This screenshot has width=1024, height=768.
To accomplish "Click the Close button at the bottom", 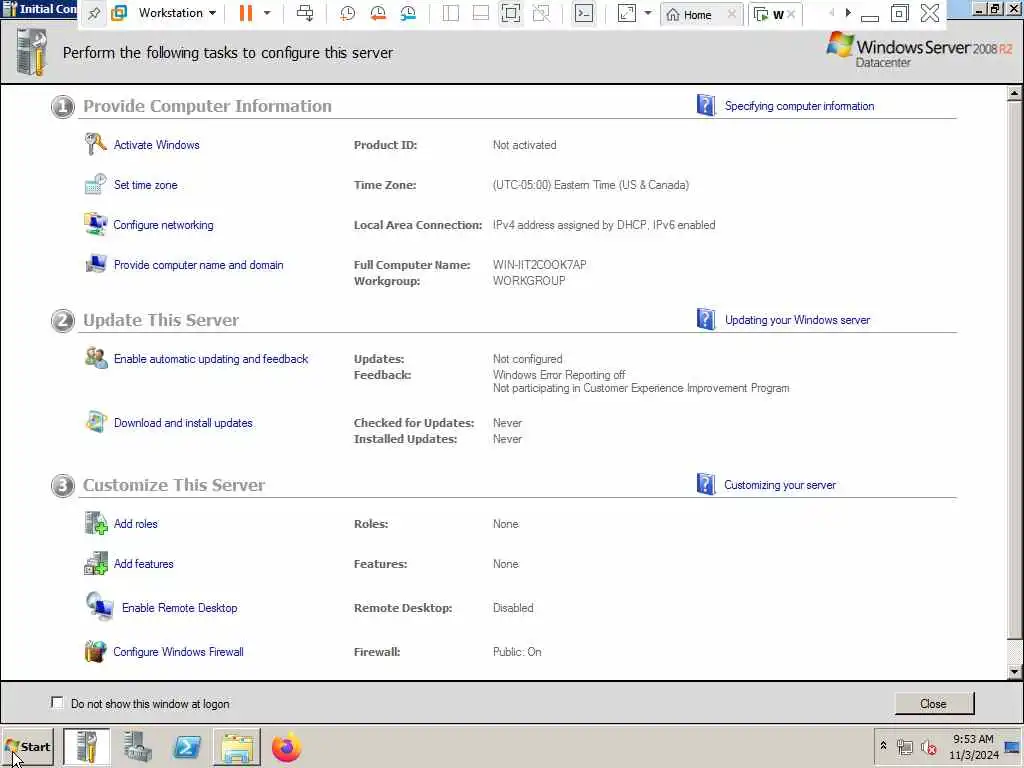I will point(933,703).
